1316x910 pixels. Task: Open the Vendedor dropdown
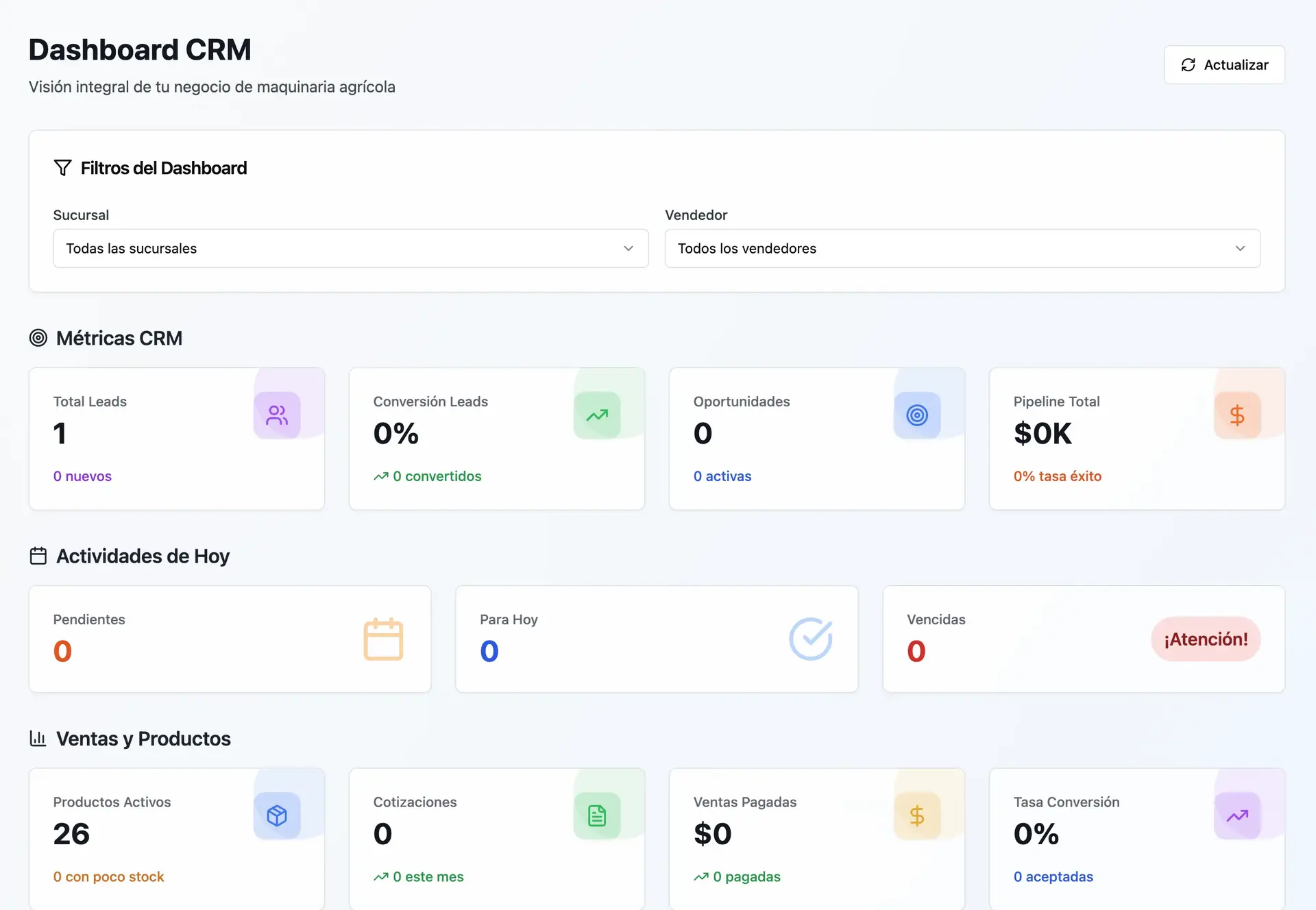tap(962, 248)
